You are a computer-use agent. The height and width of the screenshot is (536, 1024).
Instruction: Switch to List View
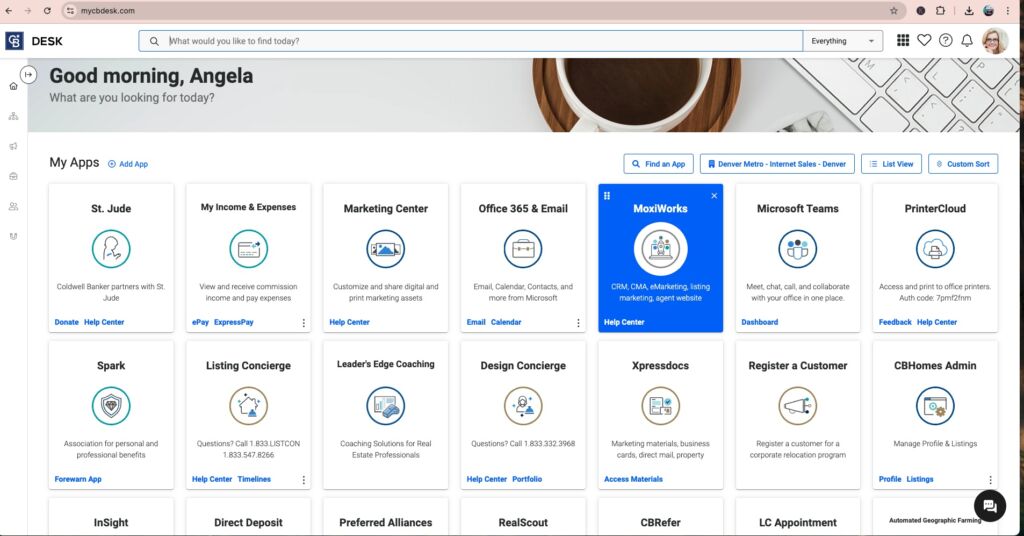click(891, 164)
